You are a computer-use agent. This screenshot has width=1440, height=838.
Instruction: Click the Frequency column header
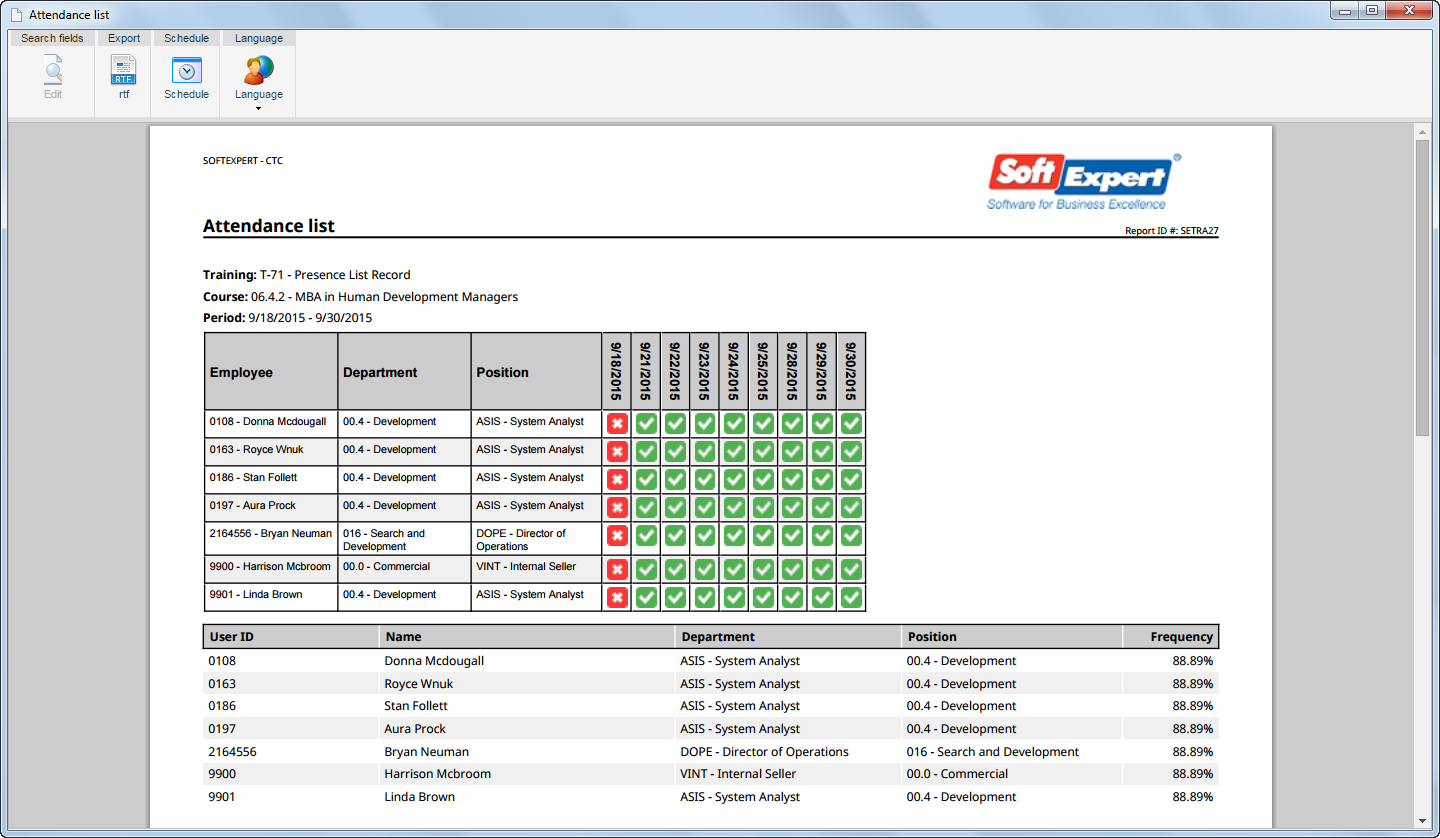(x=1181, y=636)
